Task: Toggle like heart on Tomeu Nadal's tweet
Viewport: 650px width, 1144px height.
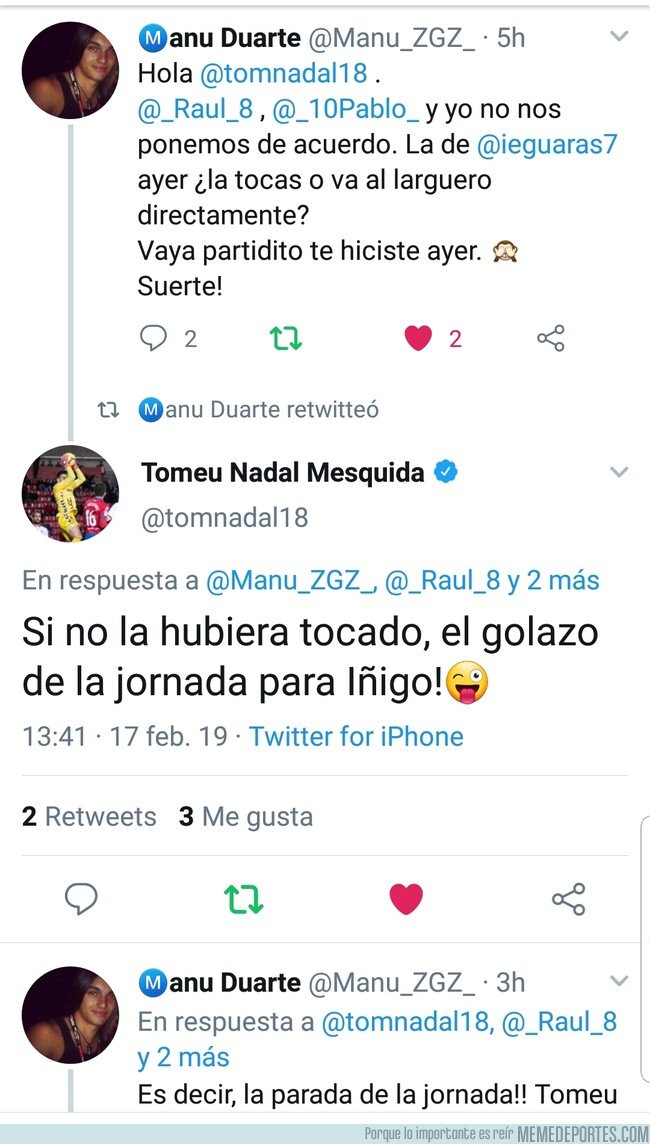Action: coord(406,899)
